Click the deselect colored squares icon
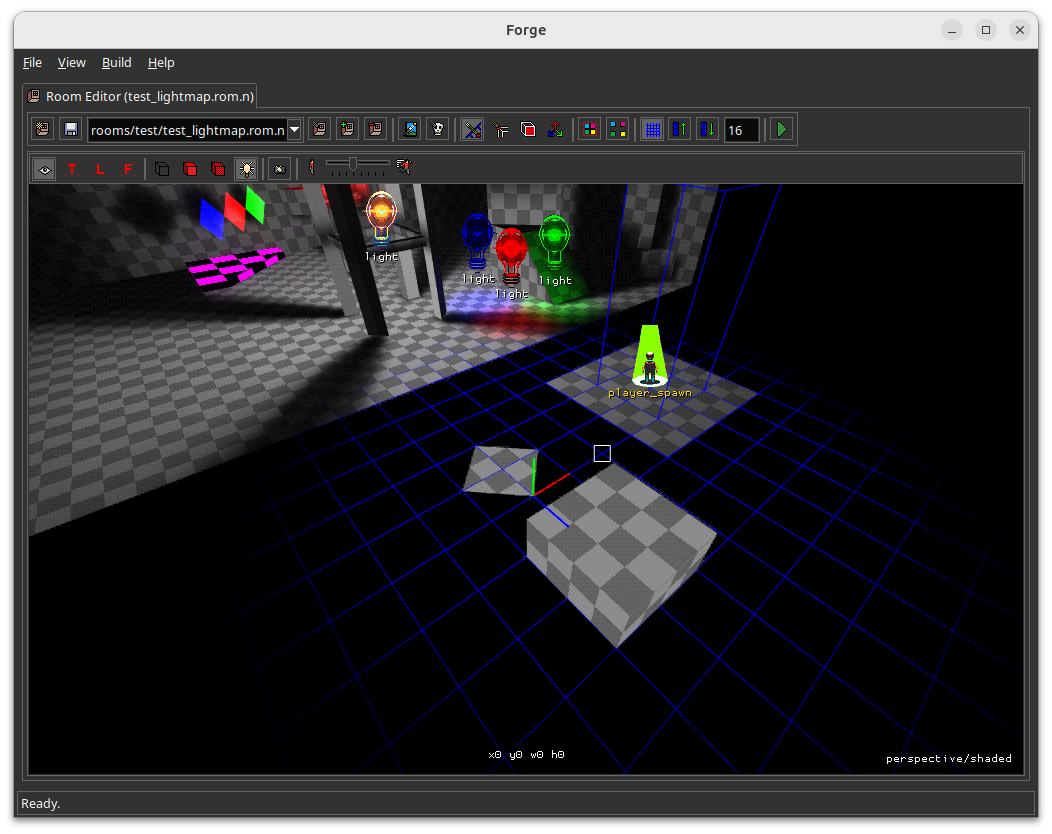This screenshot has height=834, width=1052. pos(617,129)
